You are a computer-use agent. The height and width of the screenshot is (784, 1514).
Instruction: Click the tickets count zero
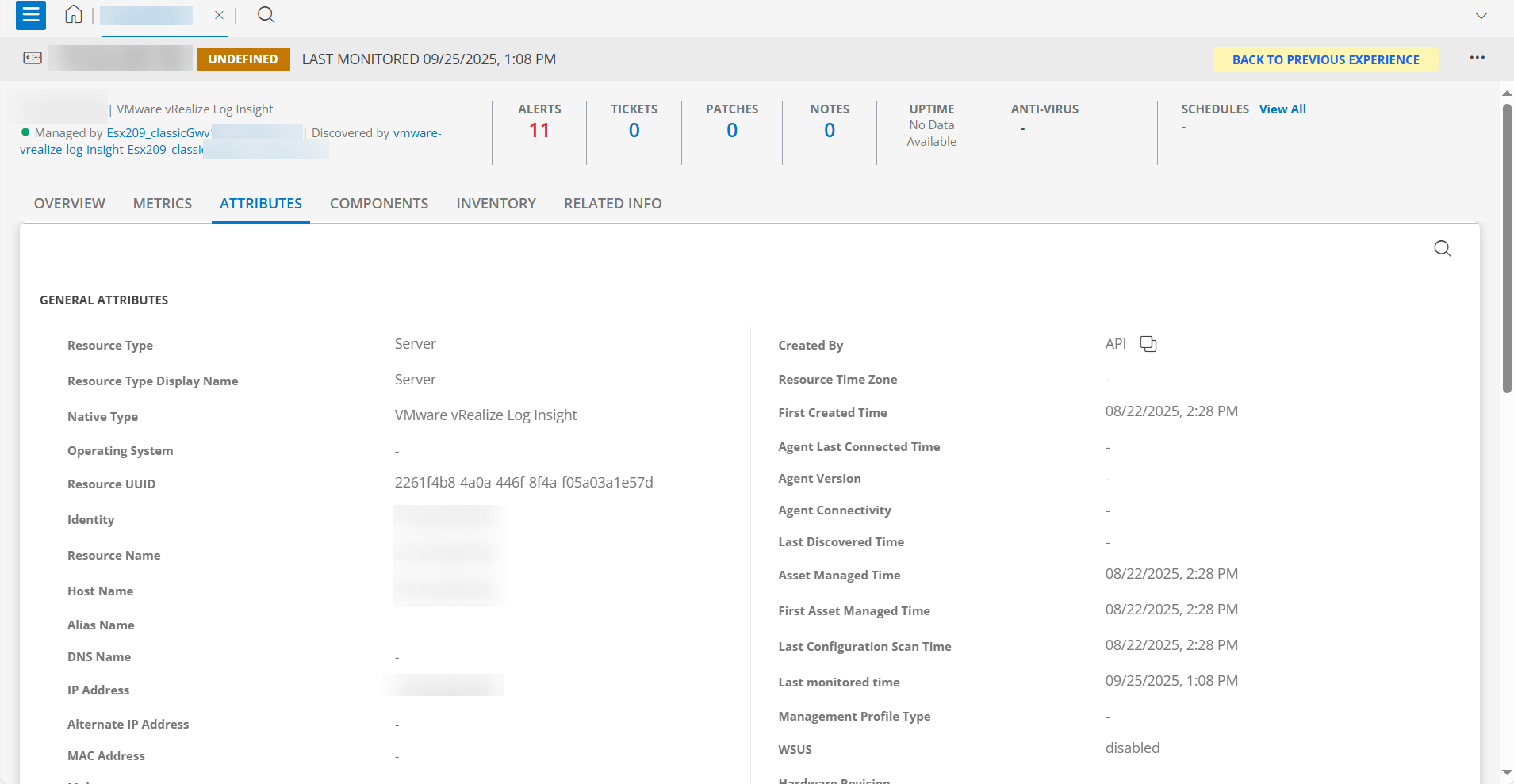click(x=634, y=131)
